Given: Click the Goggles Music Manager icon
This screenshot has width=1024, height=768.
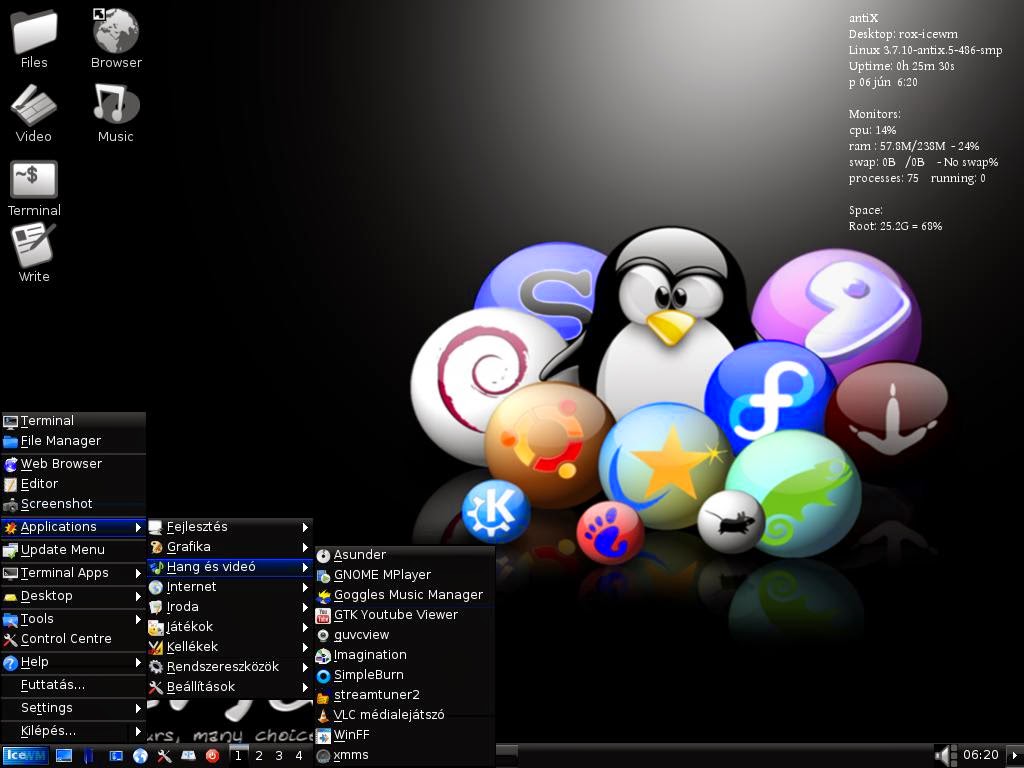Looking at the screenshot, I should coord(323,596).
